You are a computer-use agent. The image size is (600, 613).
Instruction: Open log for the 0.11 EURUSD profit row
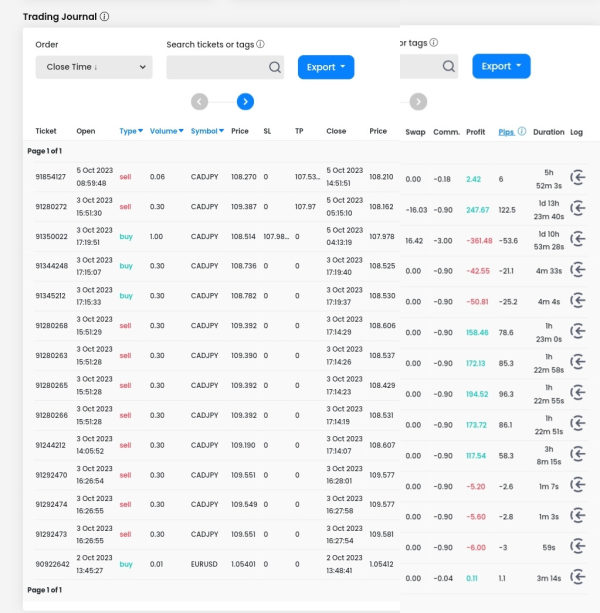(x=578, y=577)
